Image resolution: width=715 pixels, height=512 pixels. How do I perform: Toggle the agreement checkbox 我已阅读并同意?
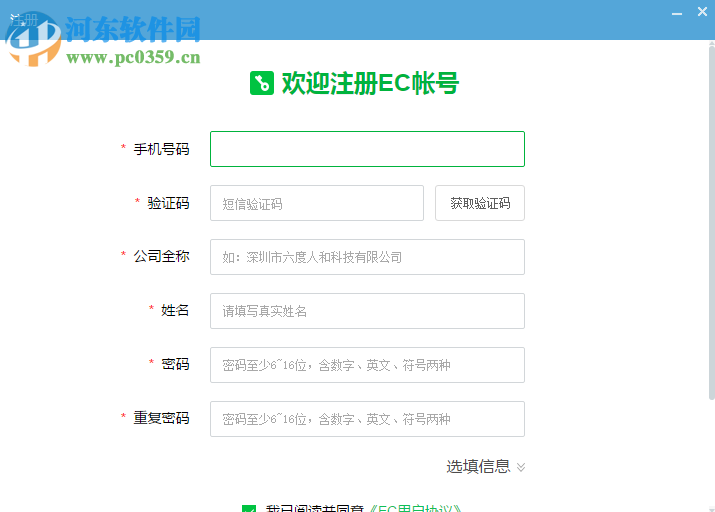(249, 508)
